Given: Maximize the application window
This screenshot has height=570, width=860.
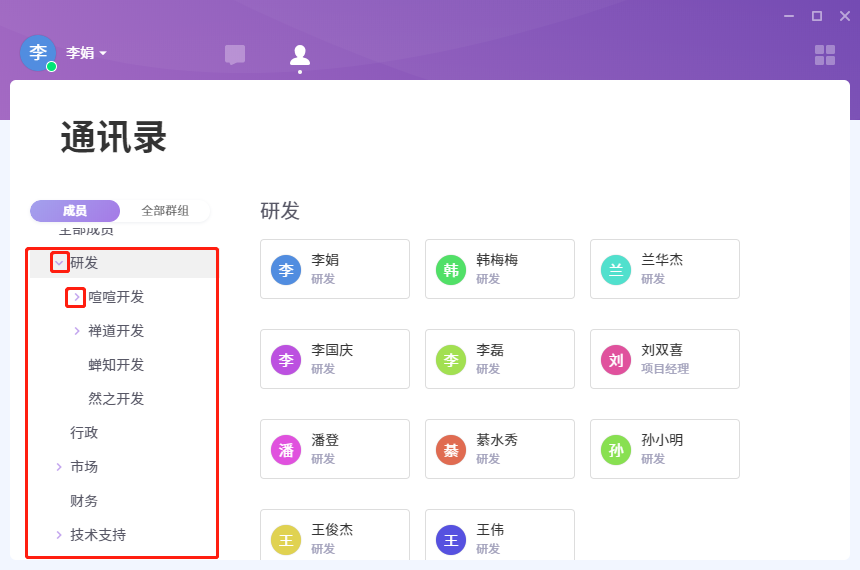Looking at the screenshot, I should point(817,16).
